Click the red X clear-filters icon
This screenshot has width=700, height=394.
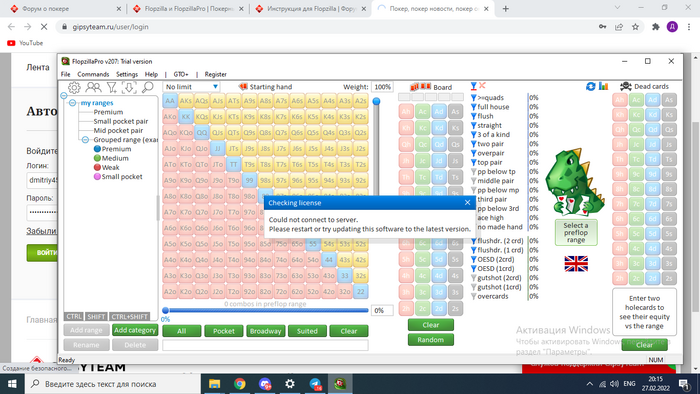[x=482, y=85]
